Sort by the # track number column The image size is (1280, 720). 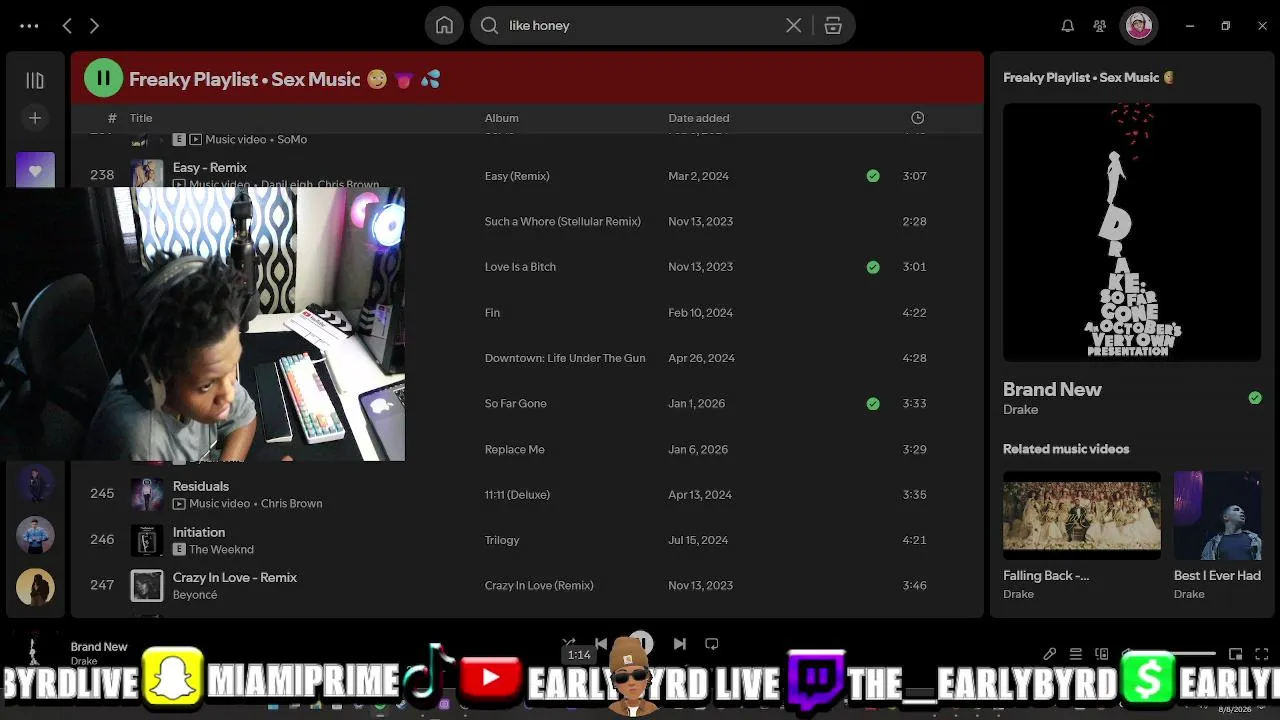tap(112, 118)
